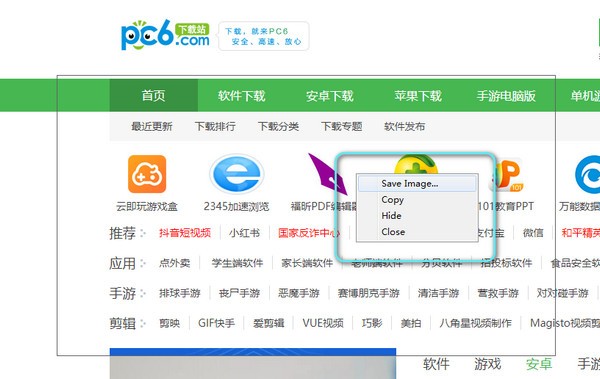The height and width of the screenshot is (379, 600).
Task: Open 下载专题 sub-navigation link
Action: (341, 126)
